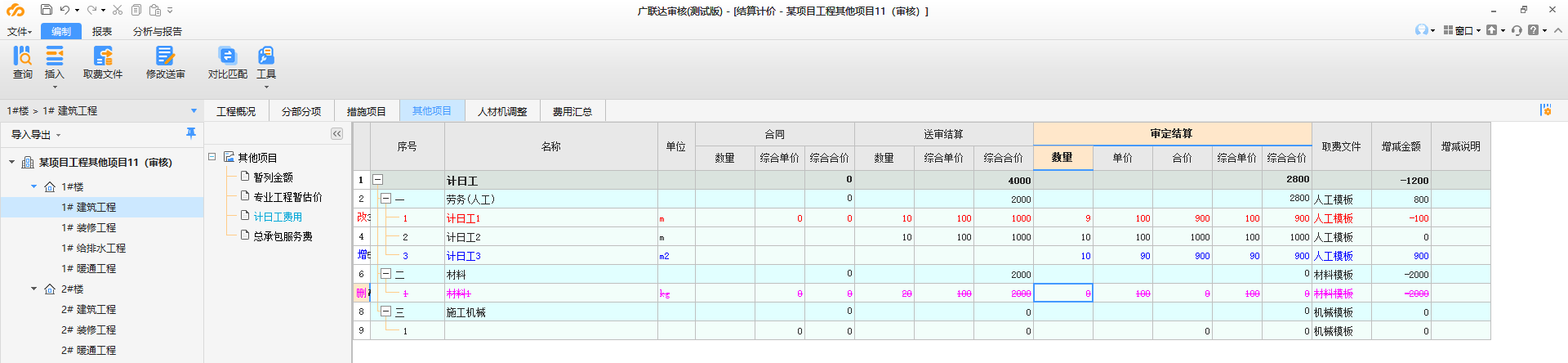Image resolution: width=1568 pixels, height=363 pixels.
Task: Open column settings icon at far right
Action: (x=1545, y=110)
